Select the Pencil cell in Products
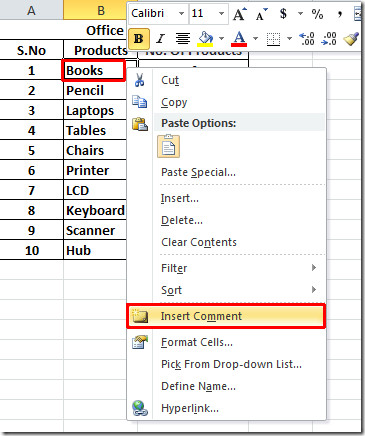365x436 pixels. pos(95,90)
